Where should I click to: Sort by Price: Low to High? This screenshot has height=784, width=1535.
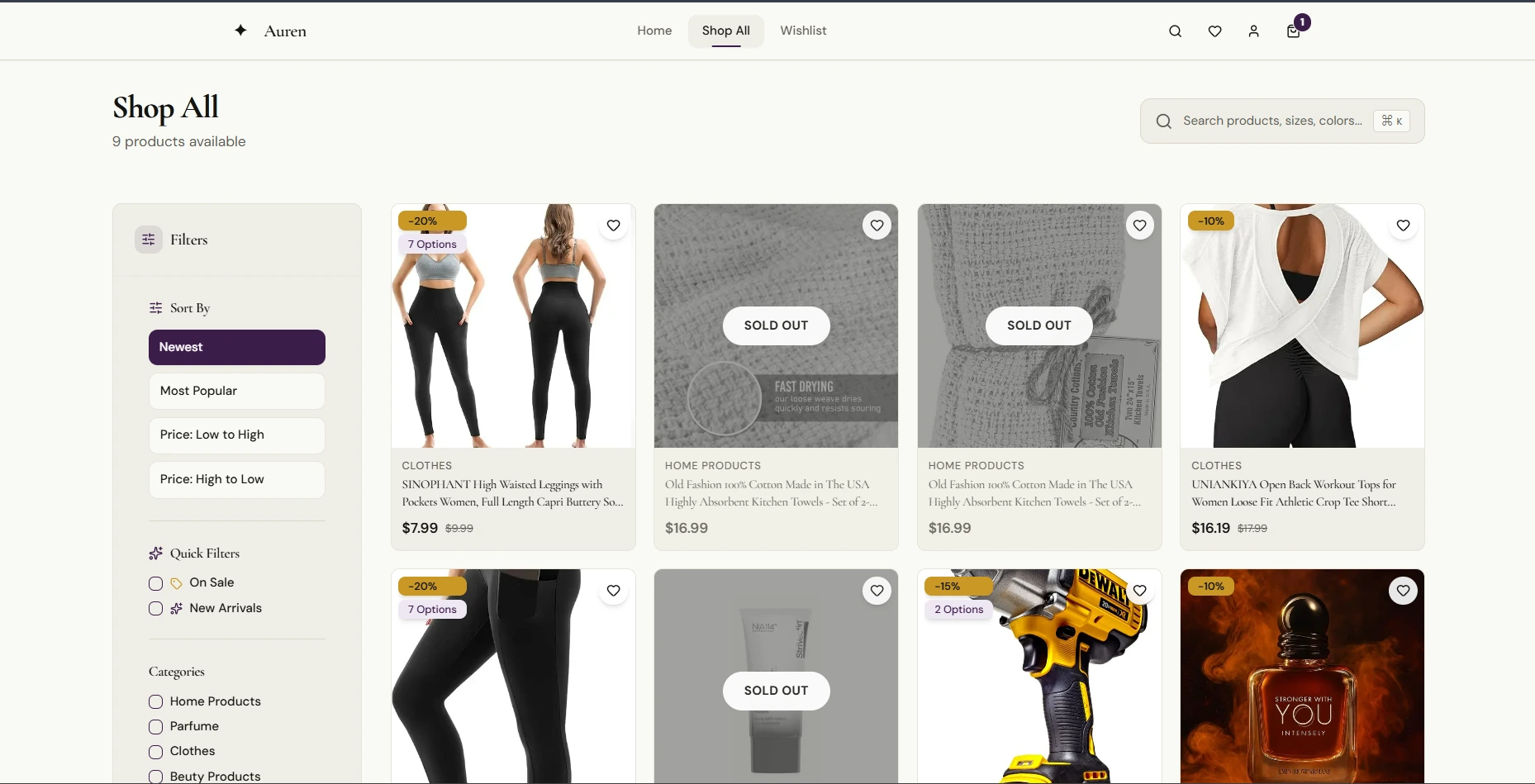click(237, 435)
